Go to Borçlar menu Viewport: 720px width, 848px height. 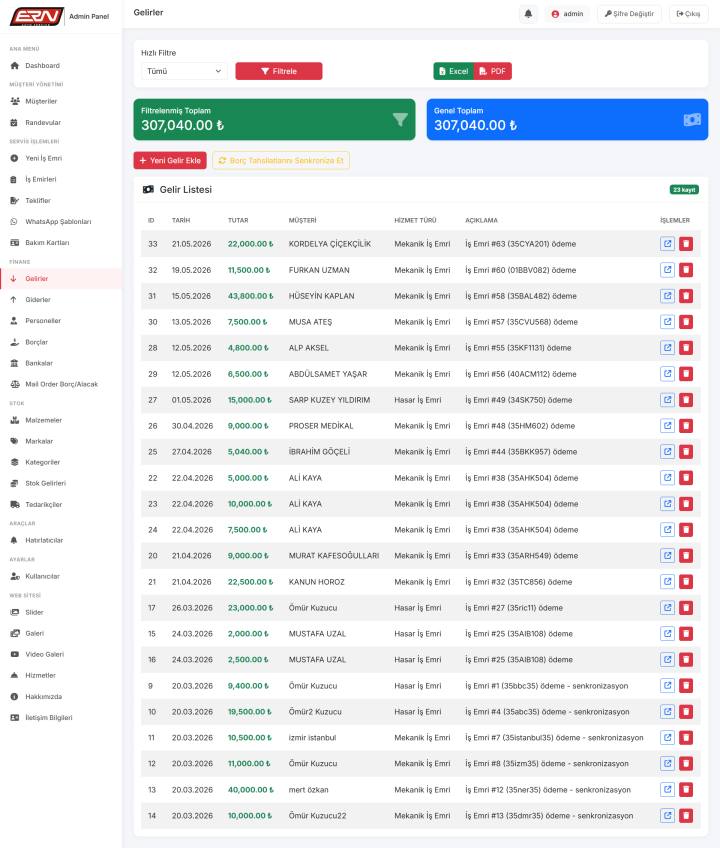click(61, 342)
